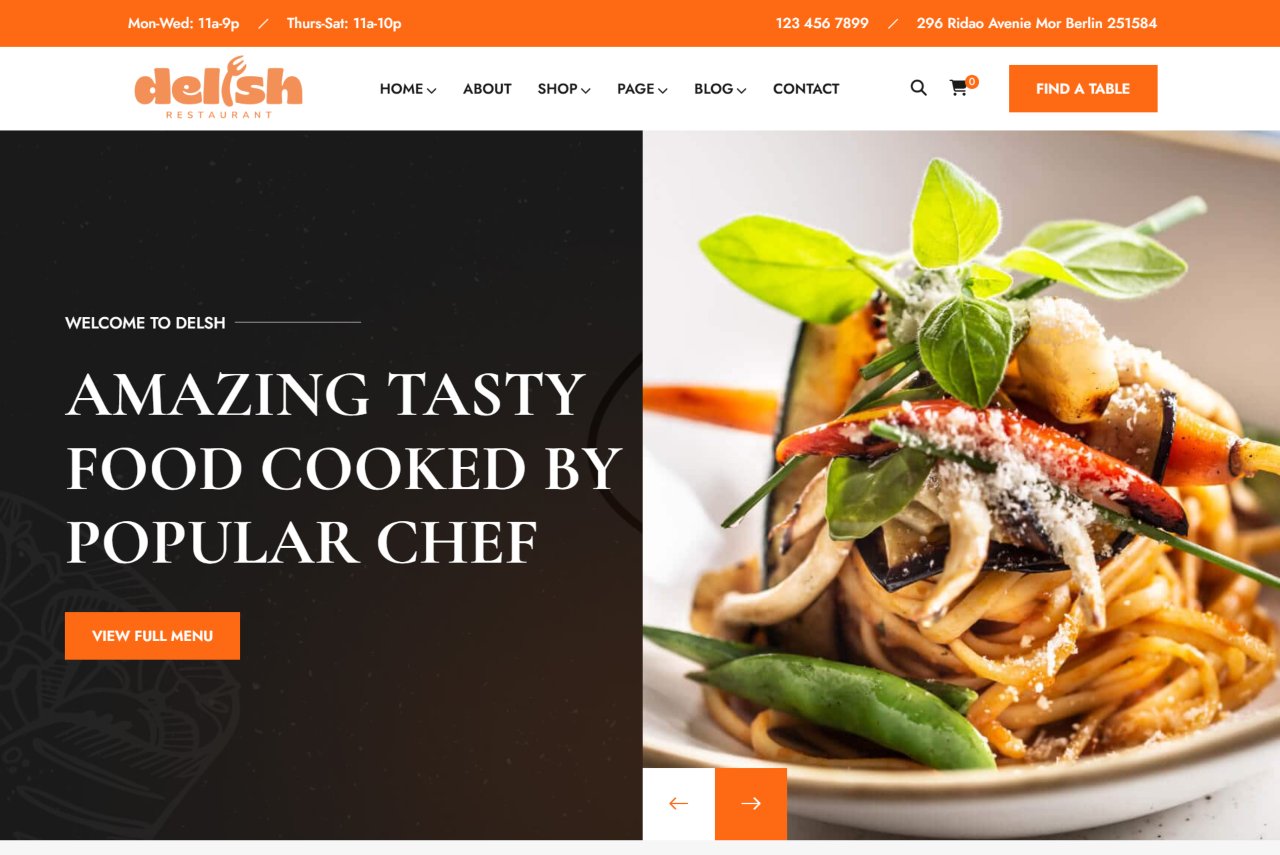Expand the Blog dropdown menu
The image size is (1280, 855).
pos(720,89)
